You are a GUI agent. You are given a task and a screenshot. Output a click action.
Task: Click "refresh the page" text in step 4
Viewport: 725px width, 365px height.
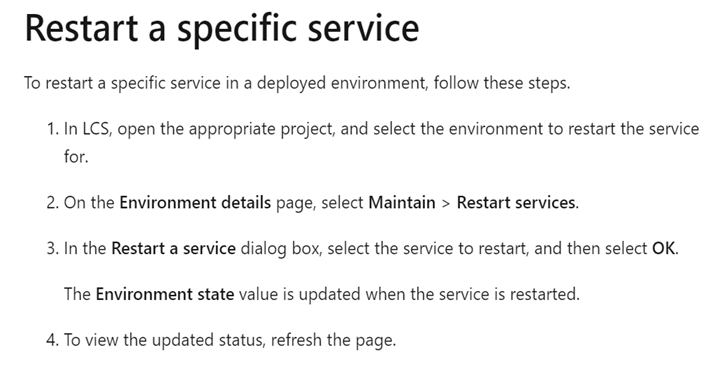pyautogui.click(x=332, y=340)
